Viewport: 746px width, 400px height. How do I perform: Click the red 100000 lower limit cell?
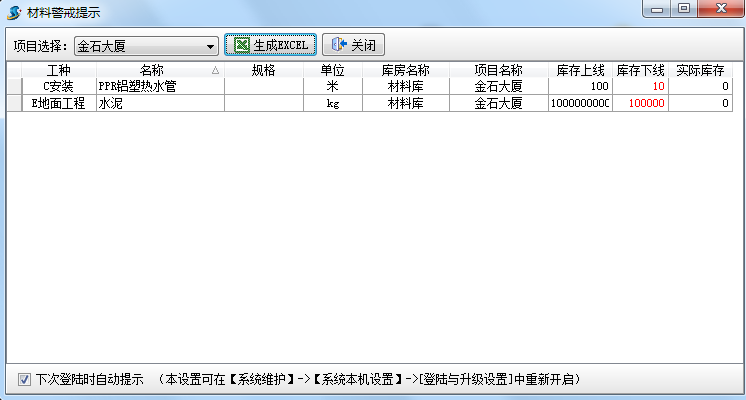pos(640,103)
